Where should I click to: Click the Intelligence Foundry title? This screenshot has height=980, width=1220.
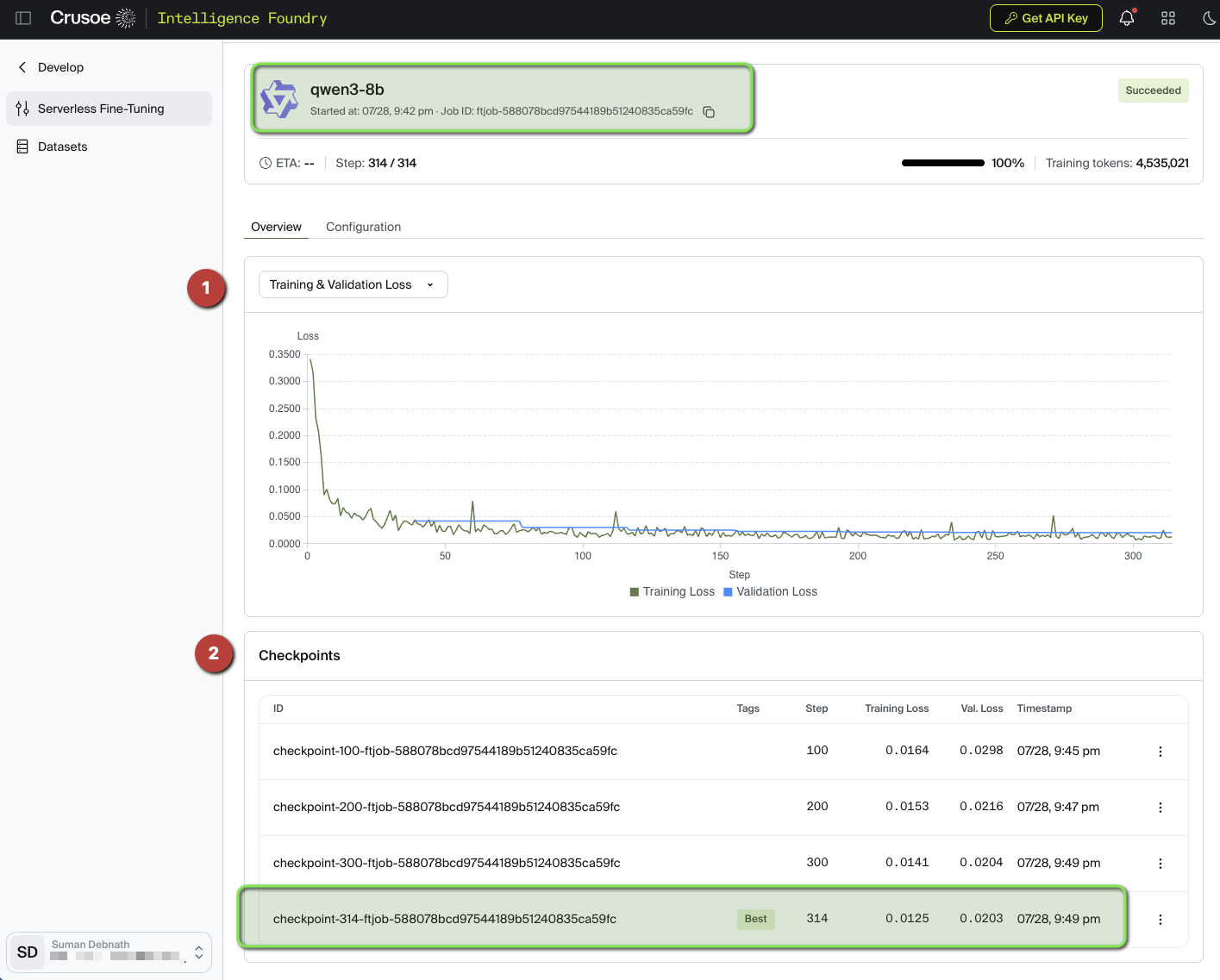pyautogui.click(x=242, y=18)
